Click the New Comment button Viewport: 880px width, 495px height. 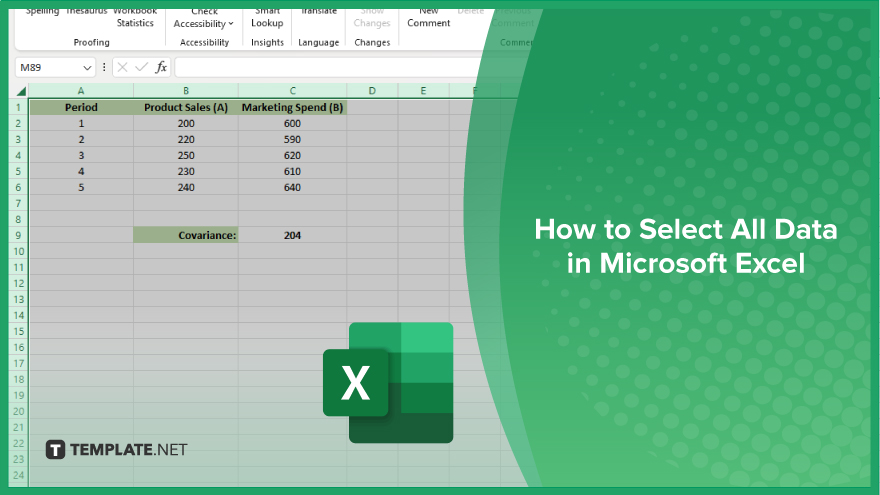click(429, 18)
